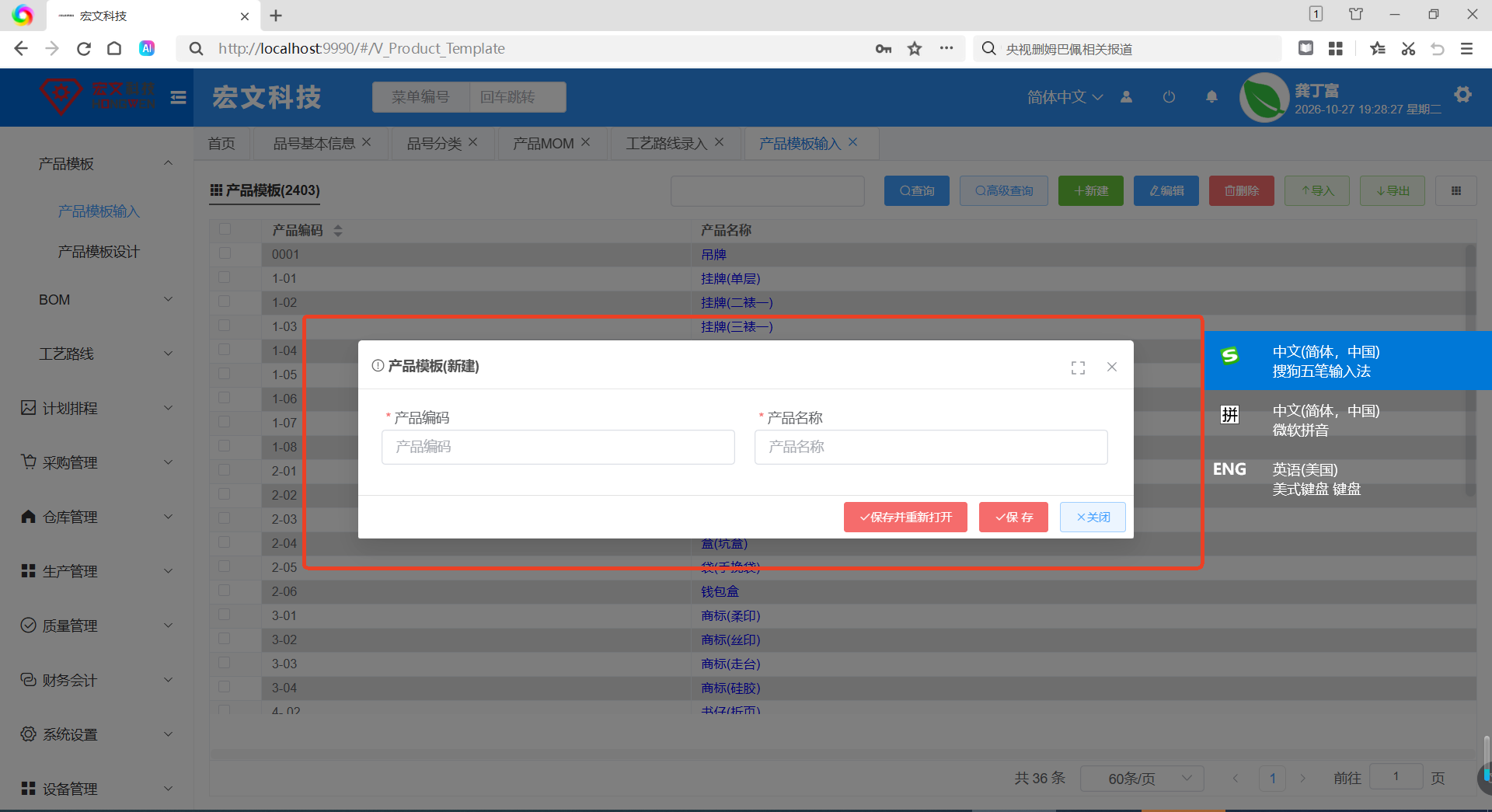The height and width of the screenshot is (812, 1492).
Task: Sort by 产品编码 column arrows
Action: pyautogui.click(x=337, y=231)
